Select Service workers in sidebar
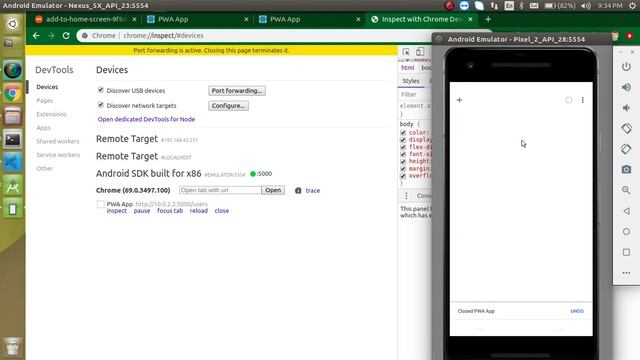The width and height of the screenshot is (640, 360). [x=58, y=155]
